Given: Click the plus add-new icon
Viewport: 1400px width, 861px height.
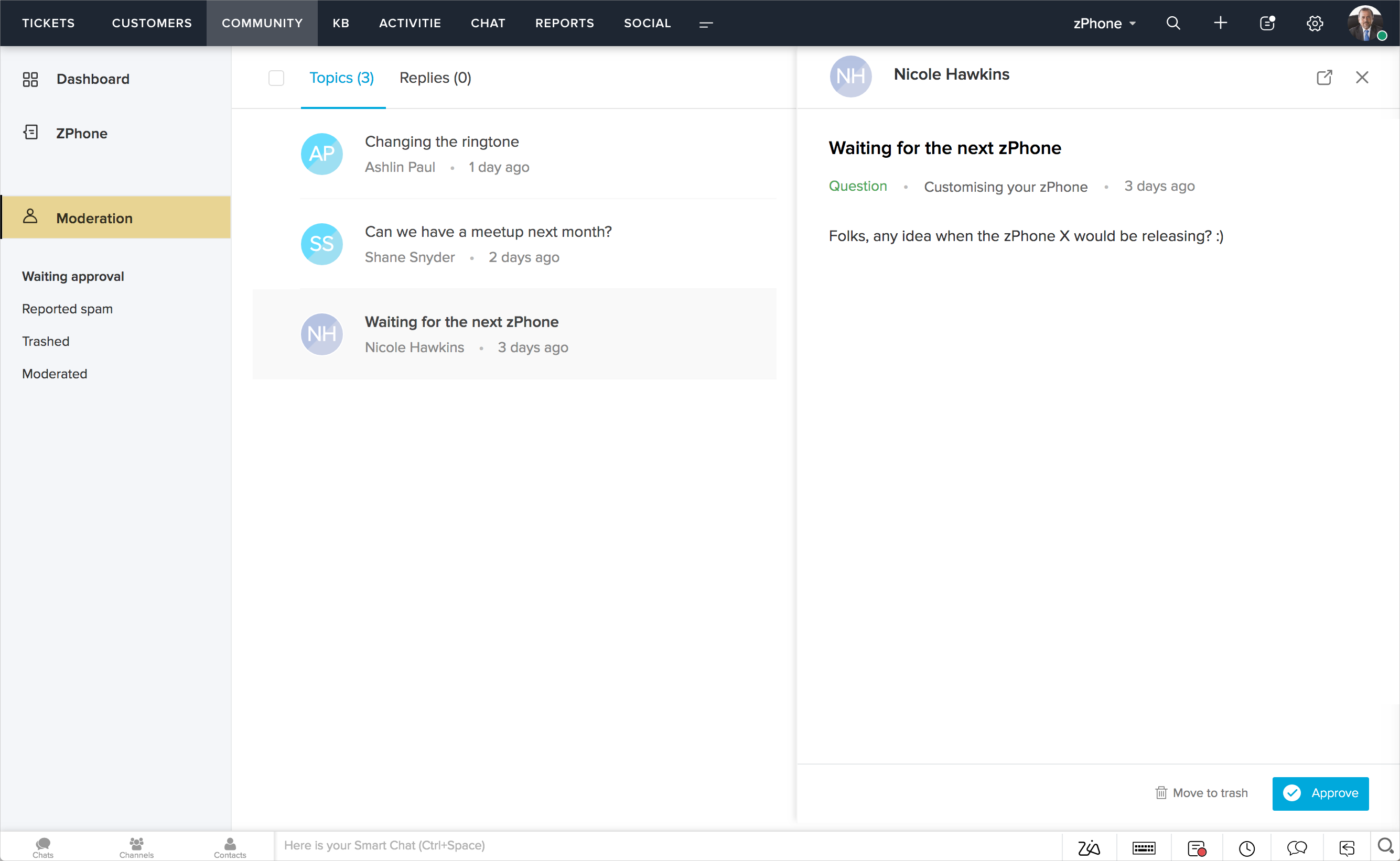Looking at the screenshot, I should point(1220,24).
